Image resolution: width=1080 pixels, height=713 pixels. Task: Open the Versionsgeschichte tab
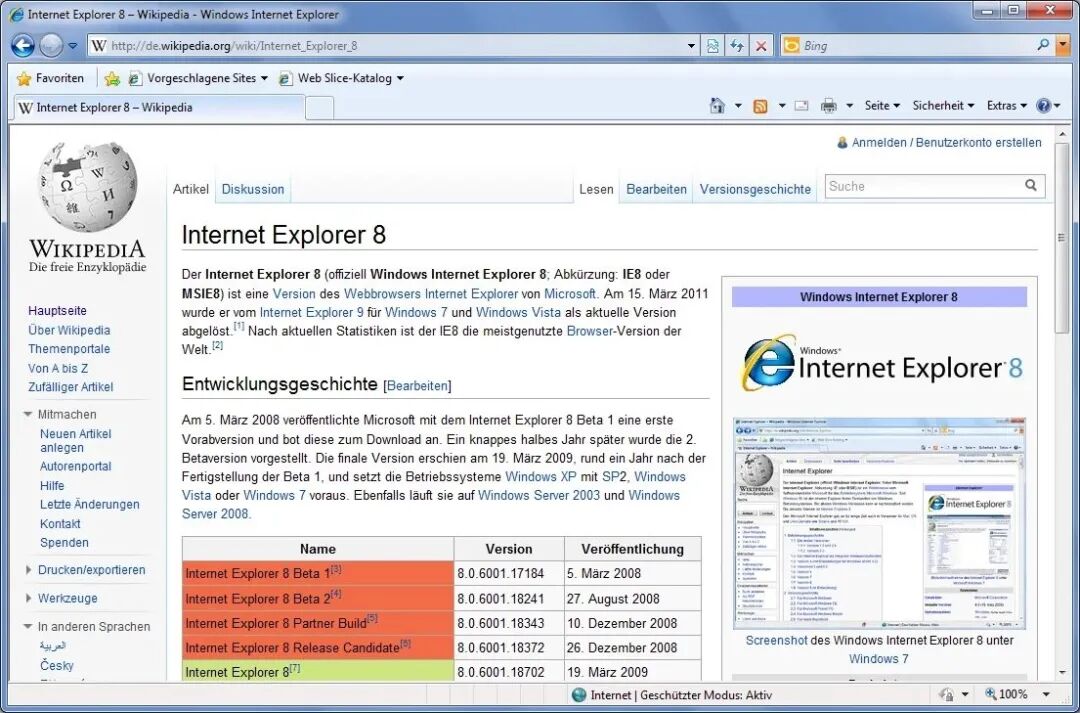click(755, 189)
